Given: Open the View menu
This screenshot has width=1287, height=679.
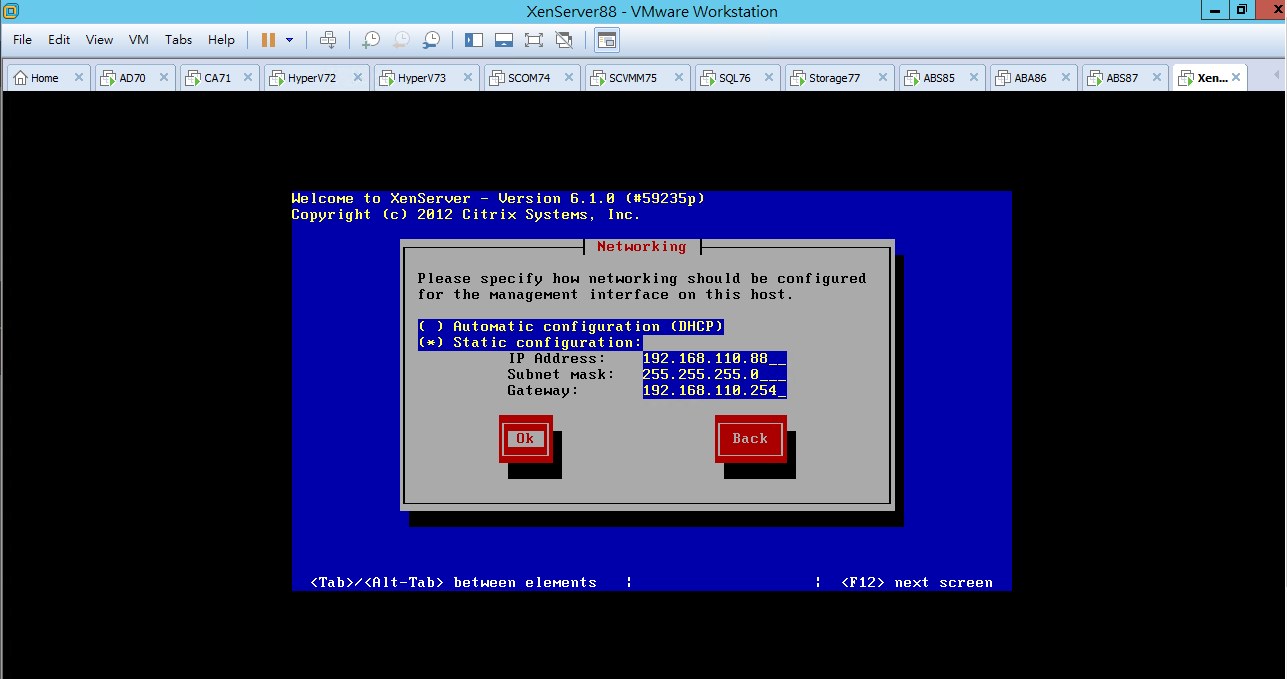Looking at the screenshot, I should coord(99,40).
